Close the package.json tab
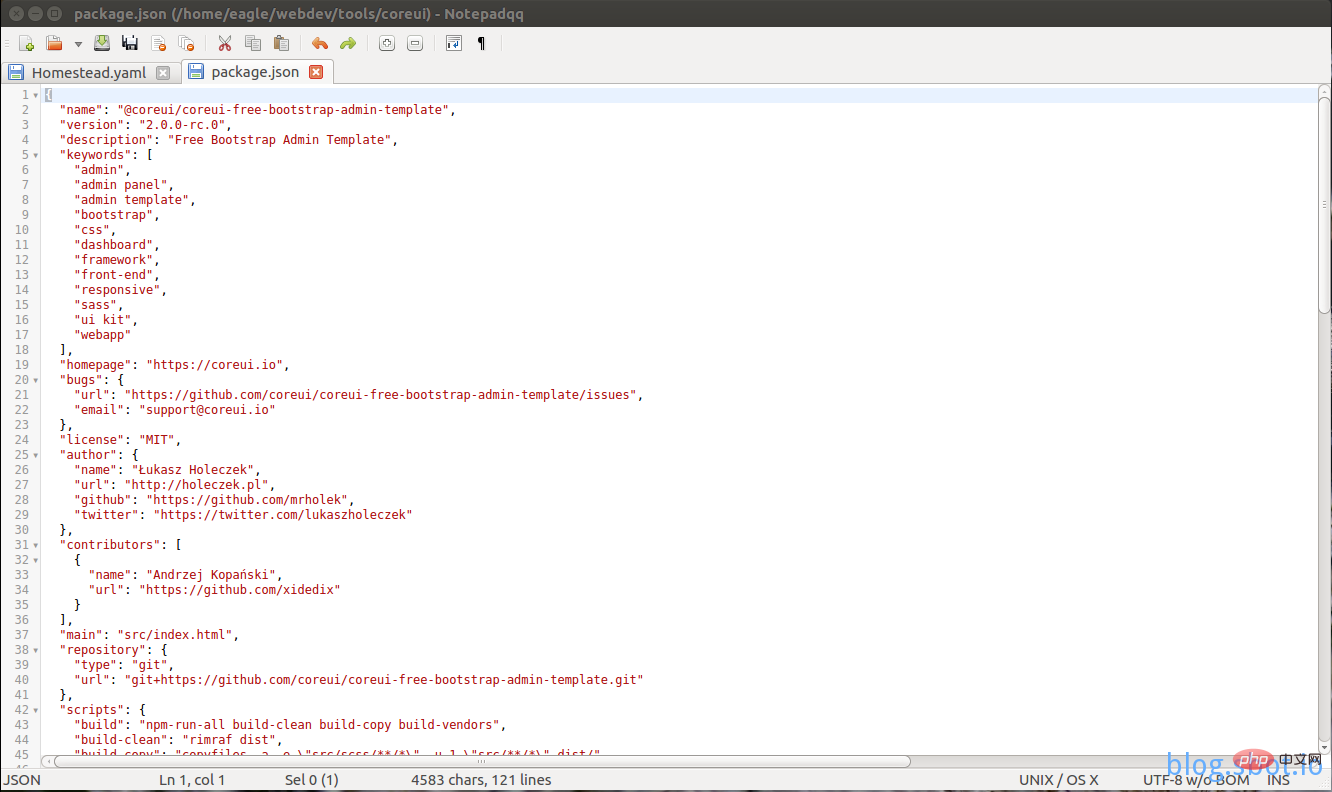Screen dimensions: 1332x792 coord(316,72)
